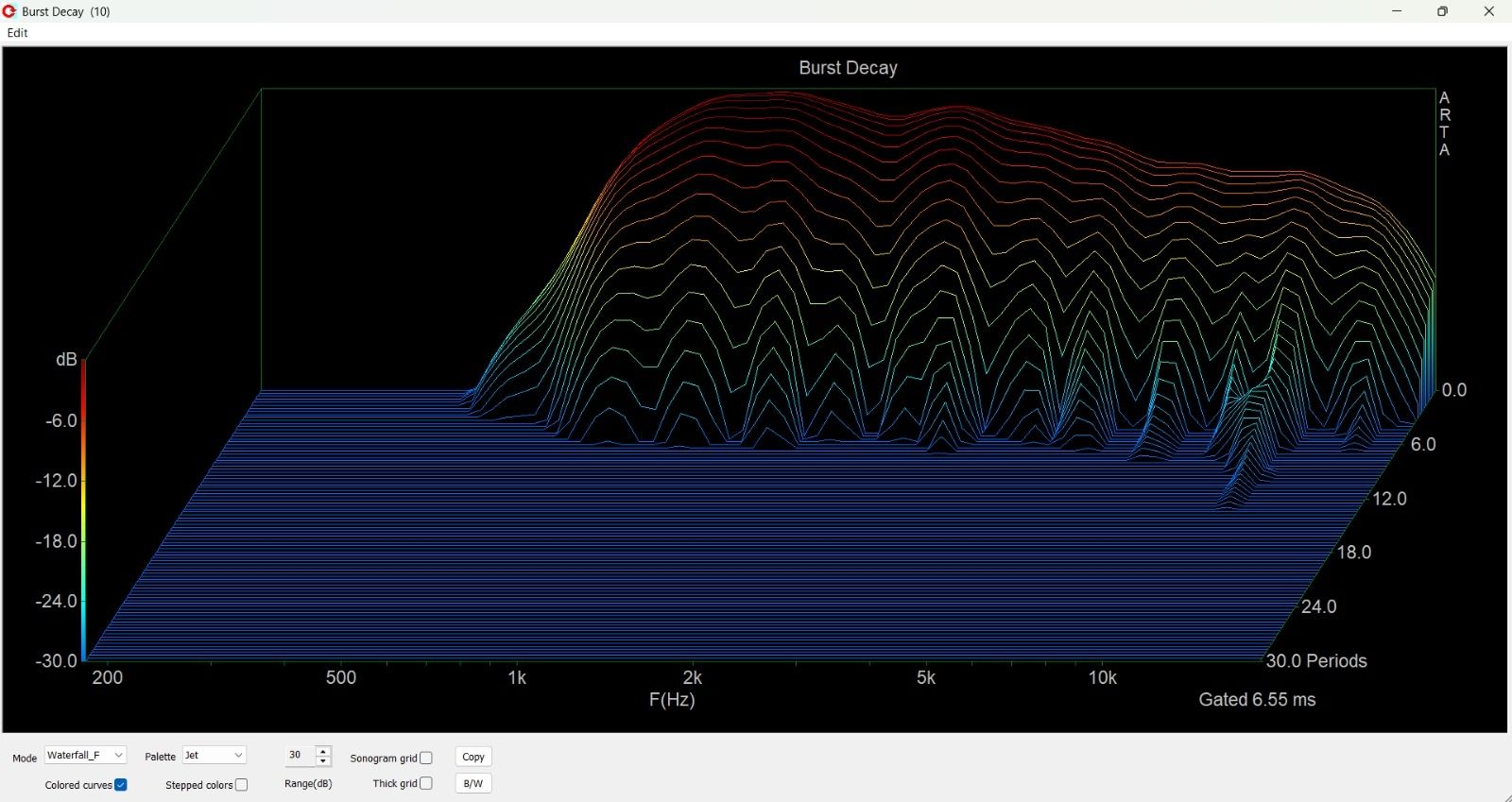This screenshot has height=802, width=1512.
Task: Click the ARTA app icon in title bar
Action: pyautogui.click(x=9, y=11)
